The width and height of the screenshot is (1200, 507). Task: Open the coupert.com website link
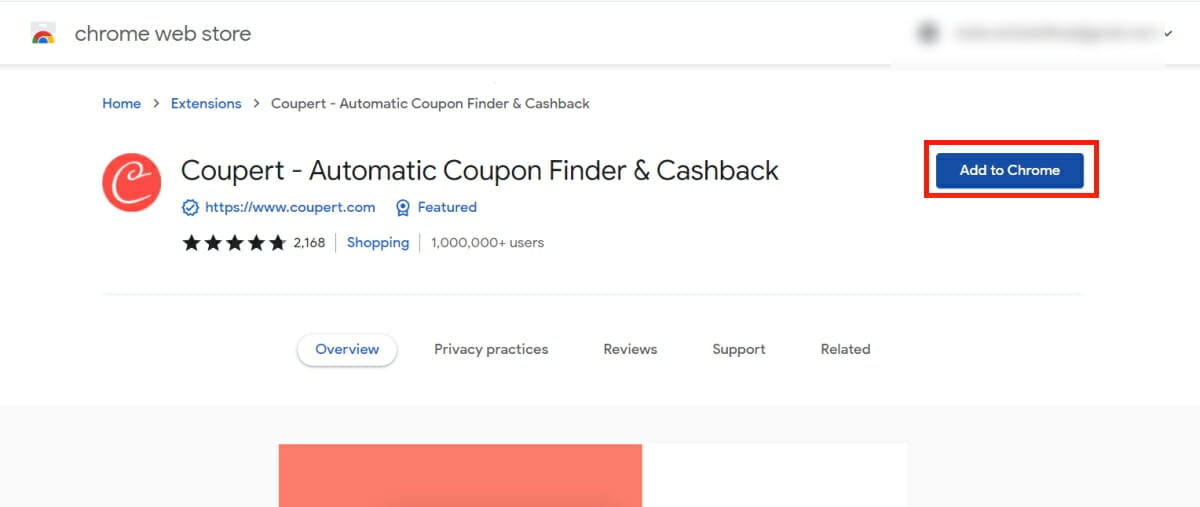[290, 208]
